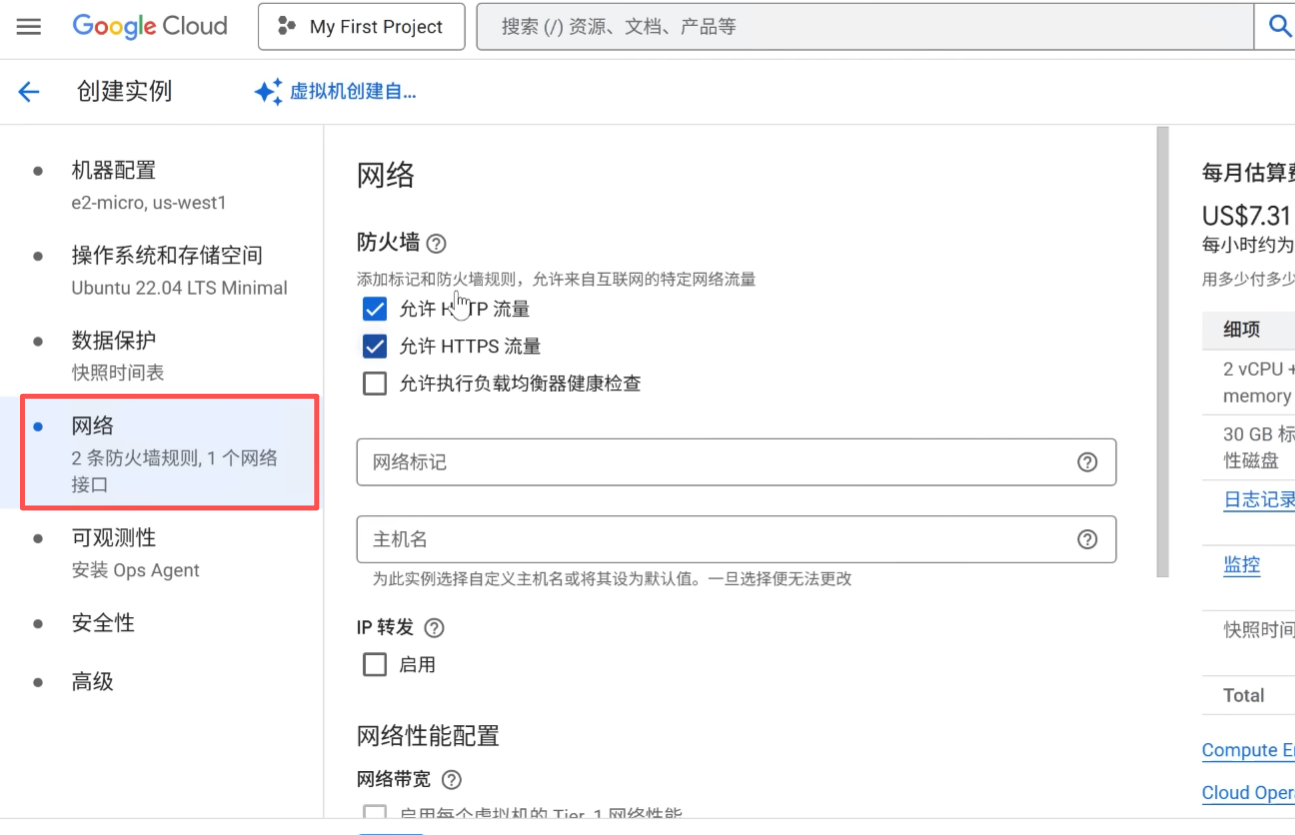Click the Google Cloud logo
This screenshot has width=1295, height=835.
pyautogui.click(x=150, y=27)
